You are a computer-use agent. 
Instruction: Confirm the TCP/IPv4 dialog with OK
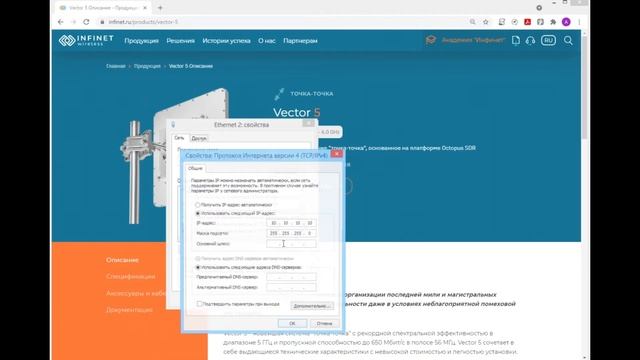coord(292,323)
